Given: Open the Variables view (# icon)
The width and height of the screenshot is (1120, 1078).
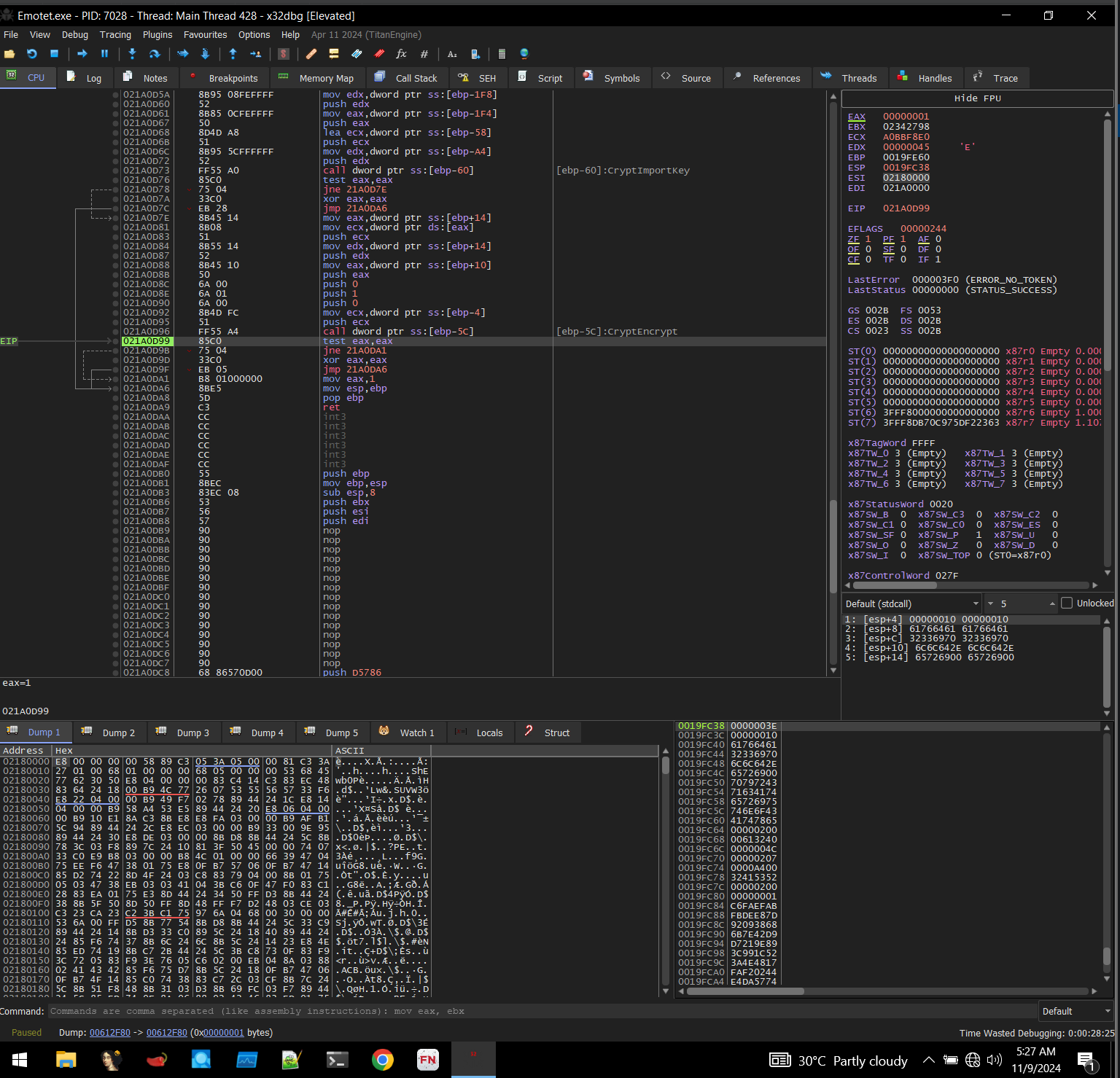Looking at the screenshot, I should [x=424, y=54].
